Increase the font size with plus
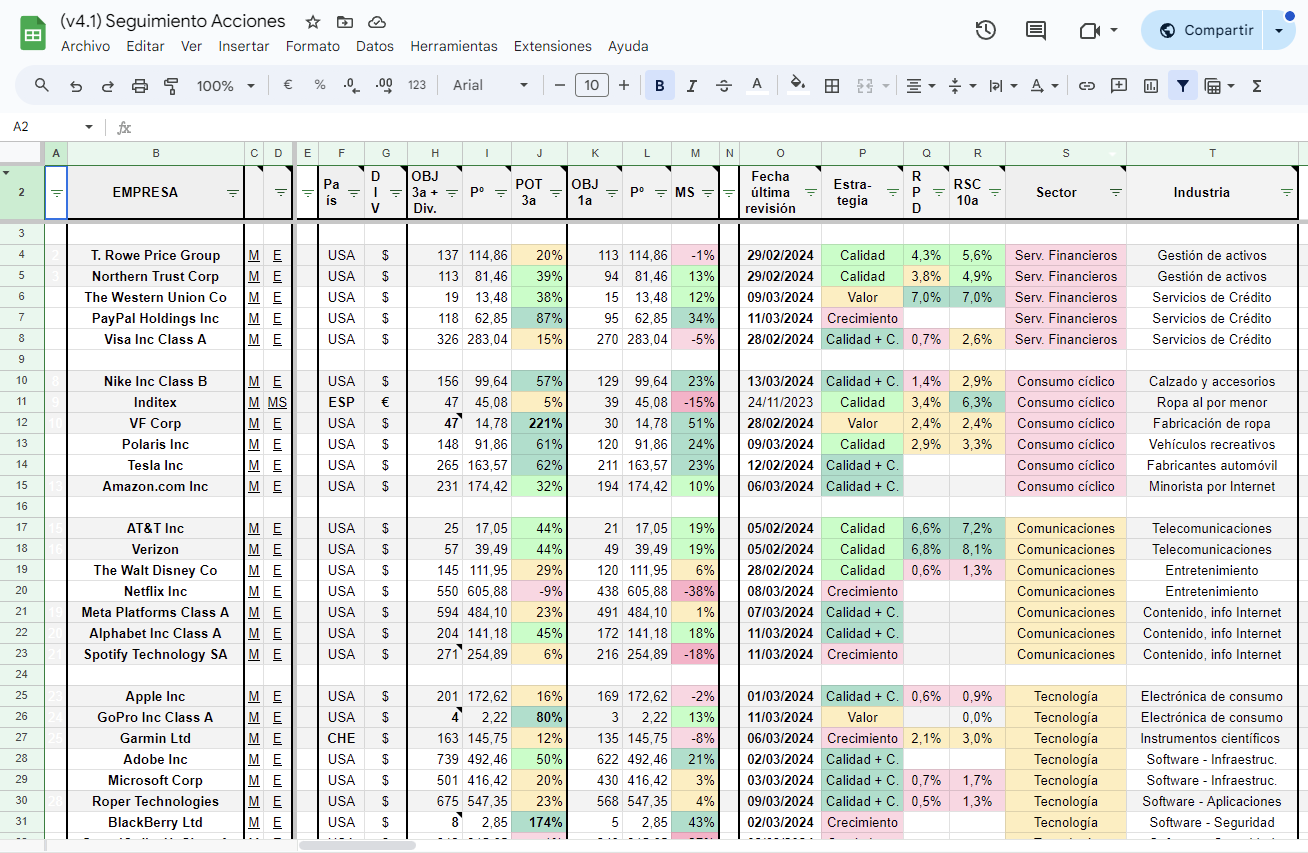The width and height of the screenshot is (1308, 853). point(624,86)
